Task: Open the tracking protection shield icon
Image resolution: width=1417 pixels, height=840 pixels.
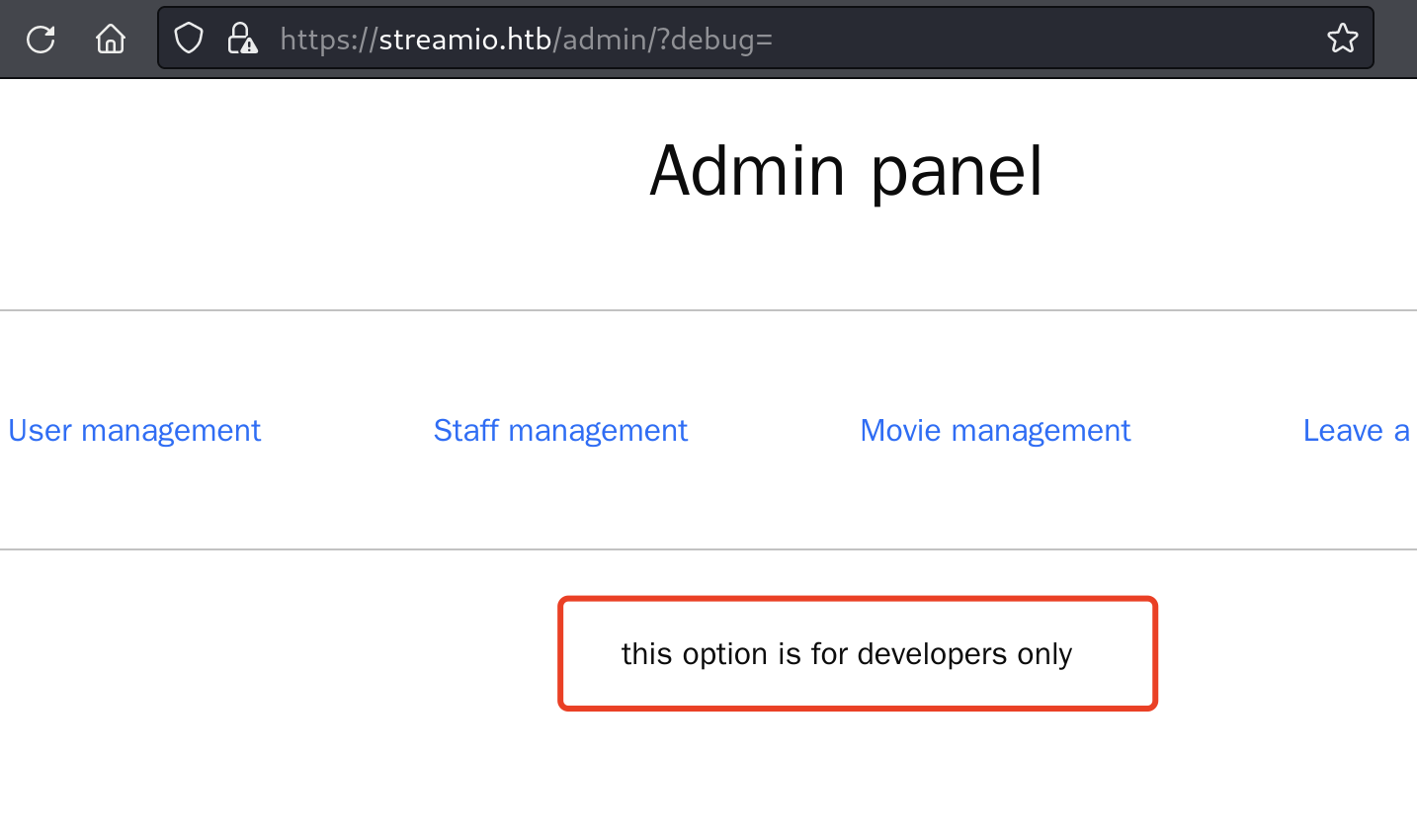Action: (188, 39)
